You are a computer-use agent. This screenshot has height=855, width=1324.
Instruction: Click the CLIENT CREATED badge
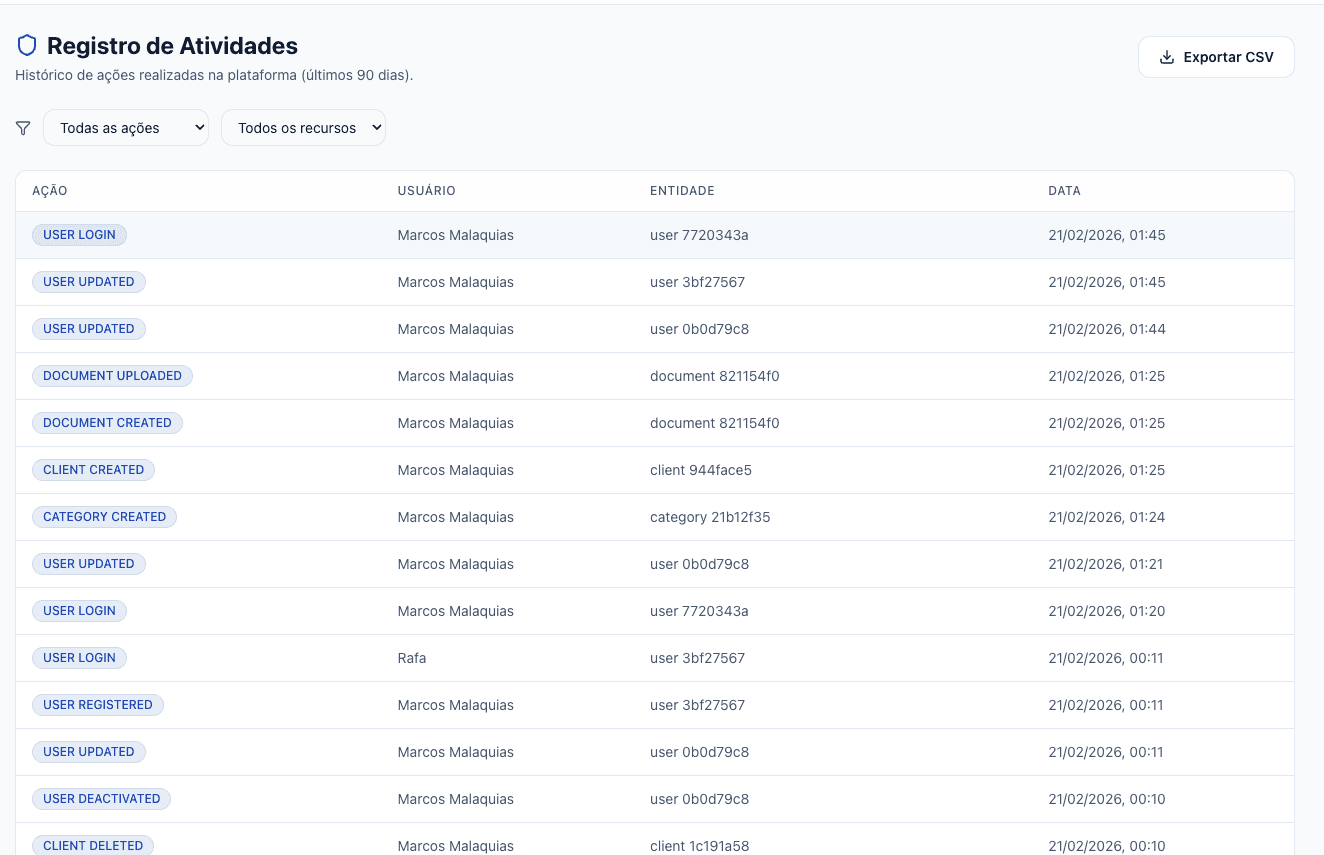tap(93, 470)
